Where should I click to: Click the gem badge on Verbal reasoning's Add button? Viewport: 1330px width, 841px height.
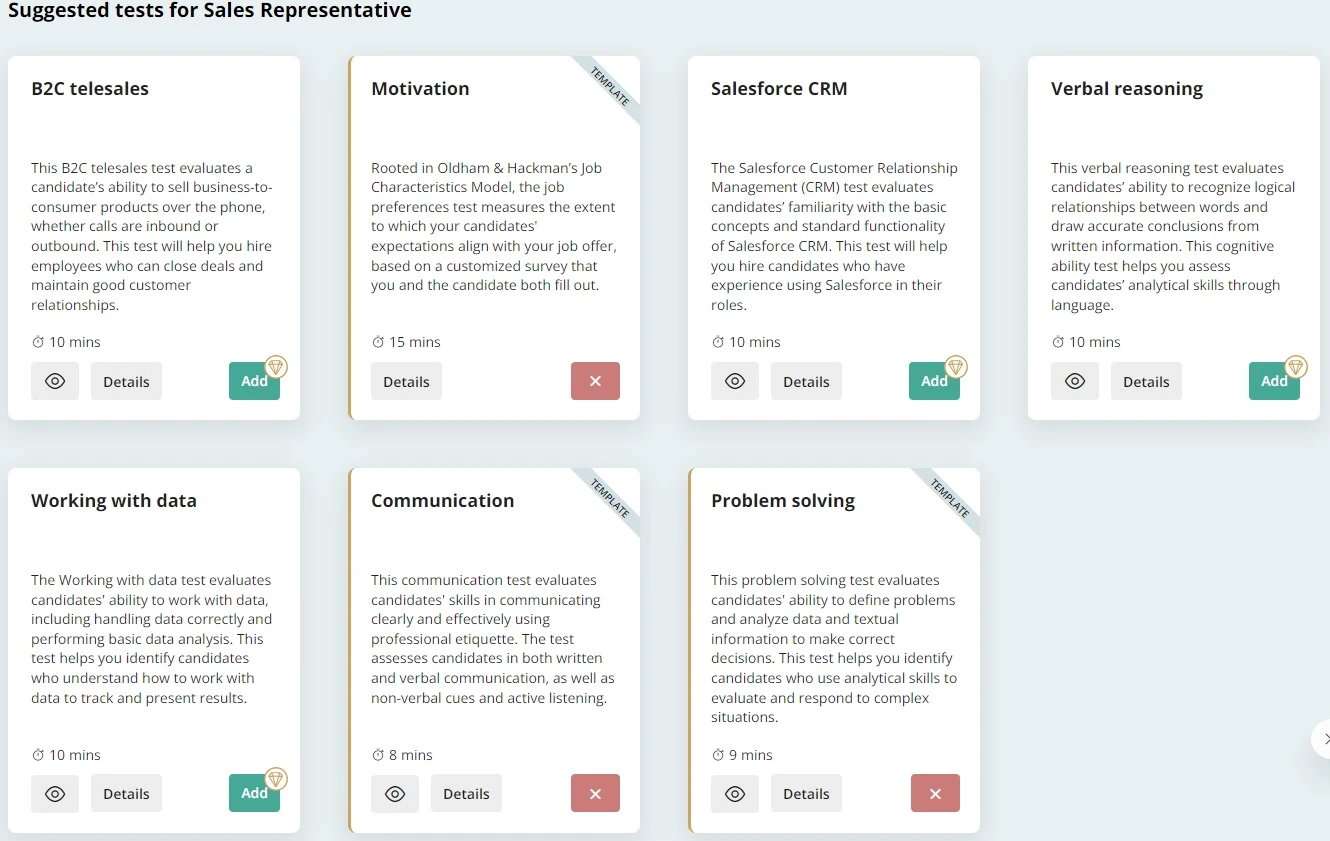tap(1297, 367)
